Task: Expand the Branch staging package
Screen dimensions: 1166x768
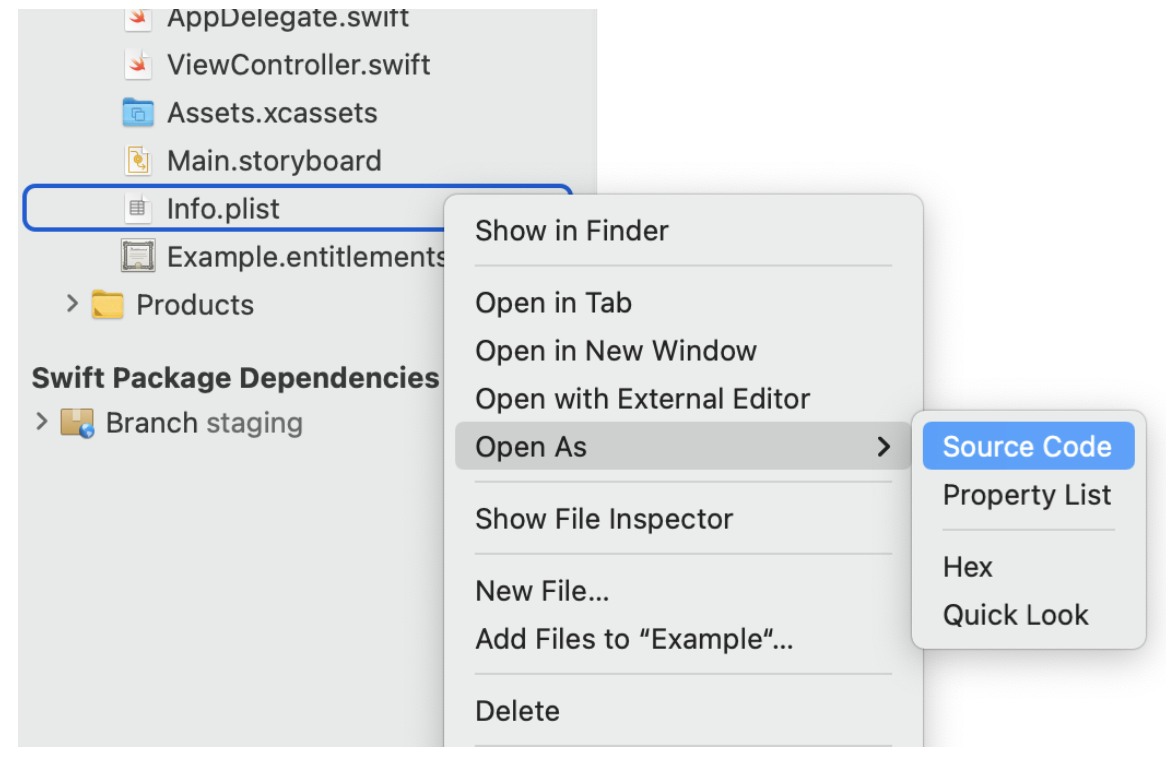Action: (x=42, y=422)
